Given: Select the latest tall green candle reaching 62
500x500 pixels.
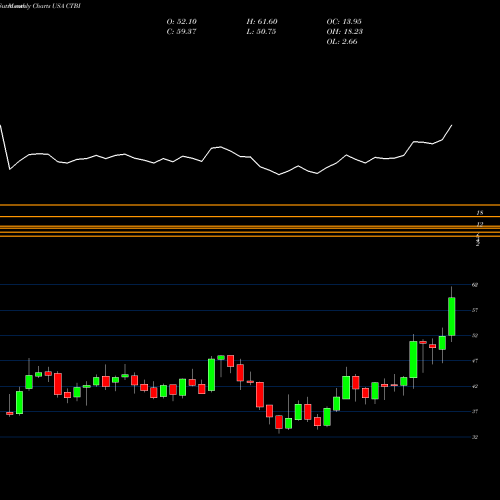Looking at the screenshot, I should [x=452, y=316].
